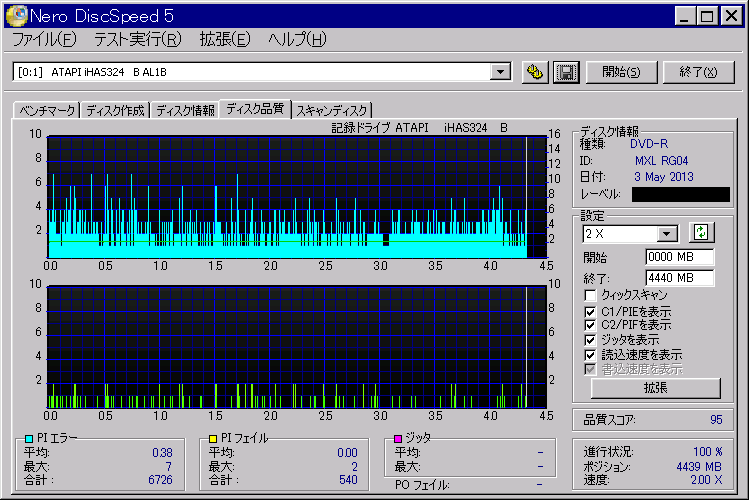Open the 拡張(E) menu
749x500 pixels.
point(225,39)
